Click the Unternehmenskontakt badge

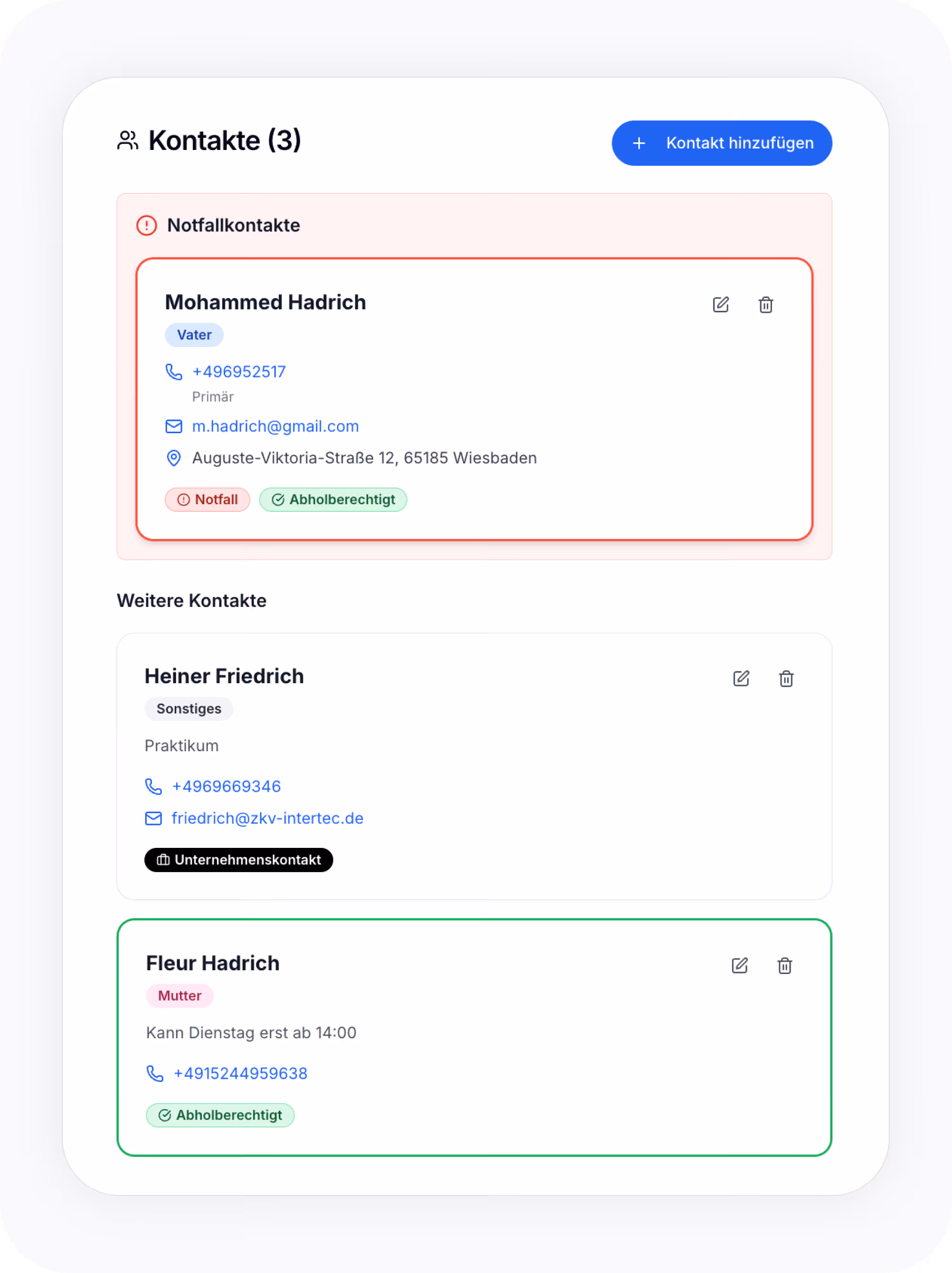tap(239, 860)
